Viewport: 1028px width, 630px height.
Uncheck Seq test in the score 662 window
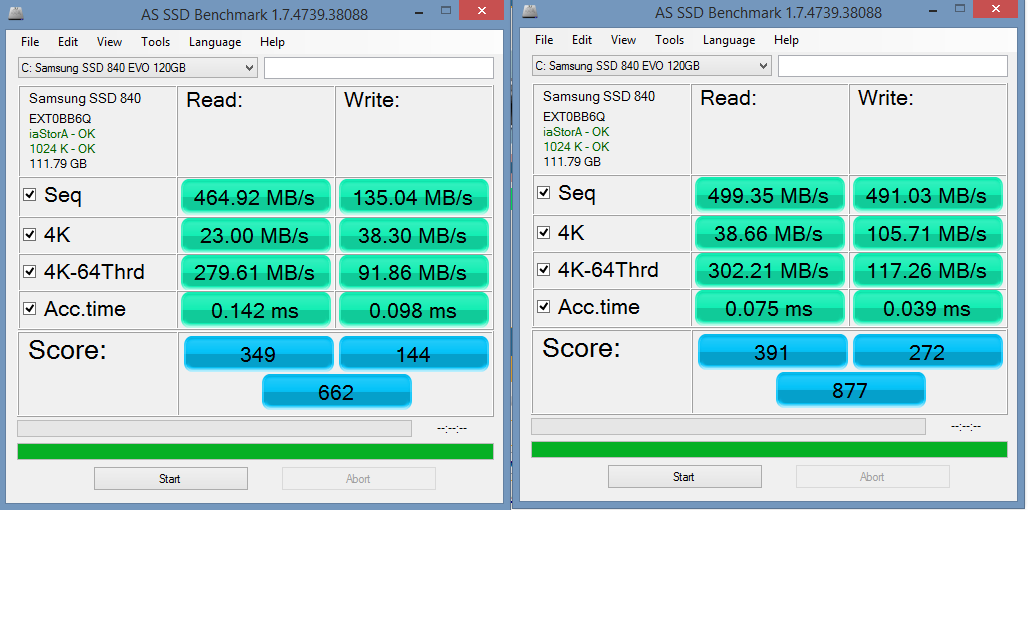(30, 195)
